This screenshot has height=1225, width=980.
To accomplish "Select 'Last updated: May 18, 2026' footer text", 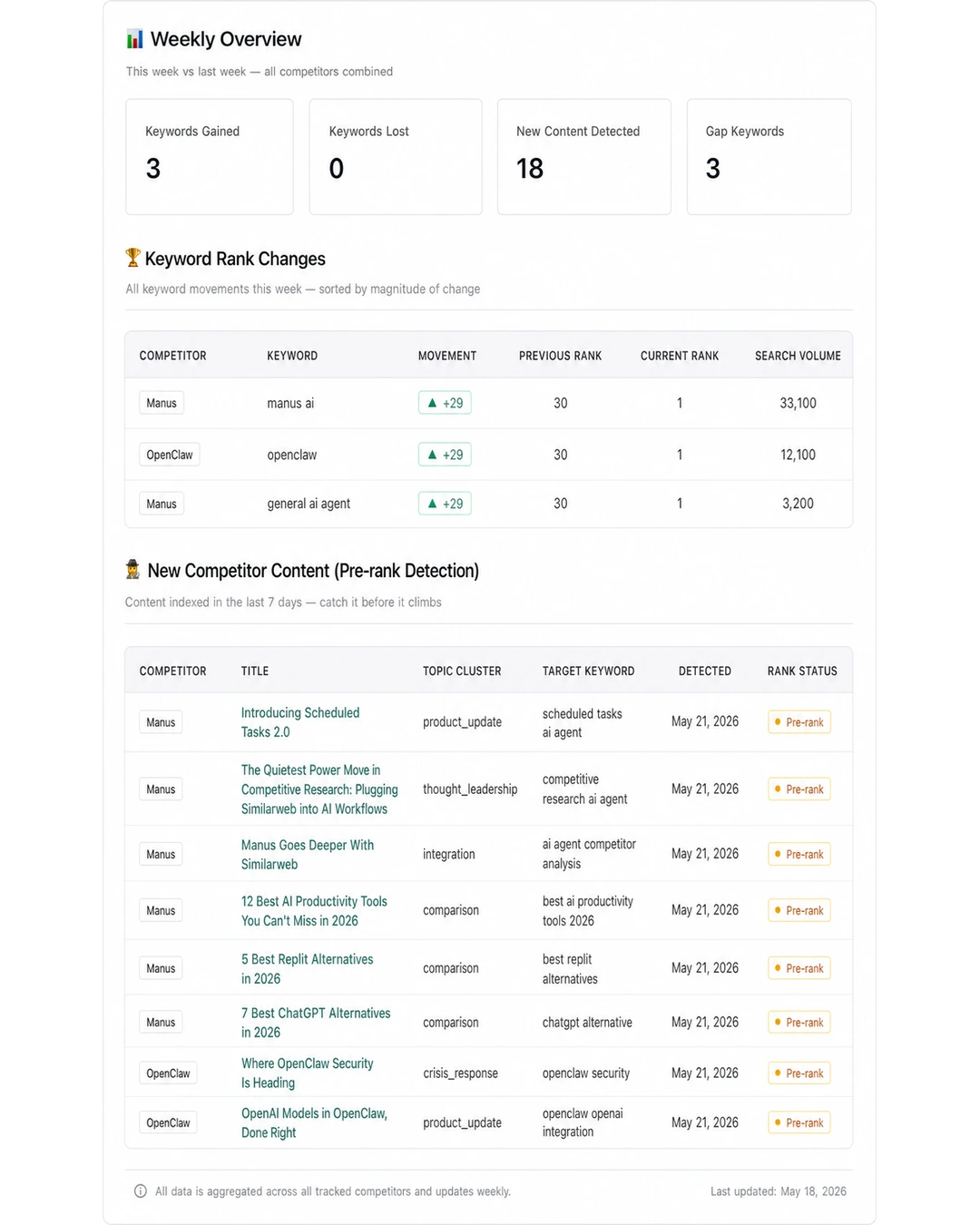I will pos(779,1191).
